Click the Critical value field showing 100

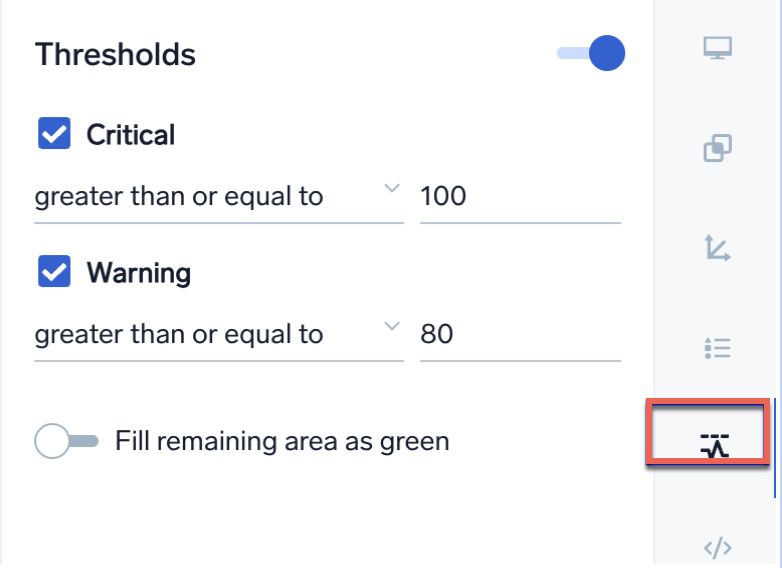click(x=519, y=196)
